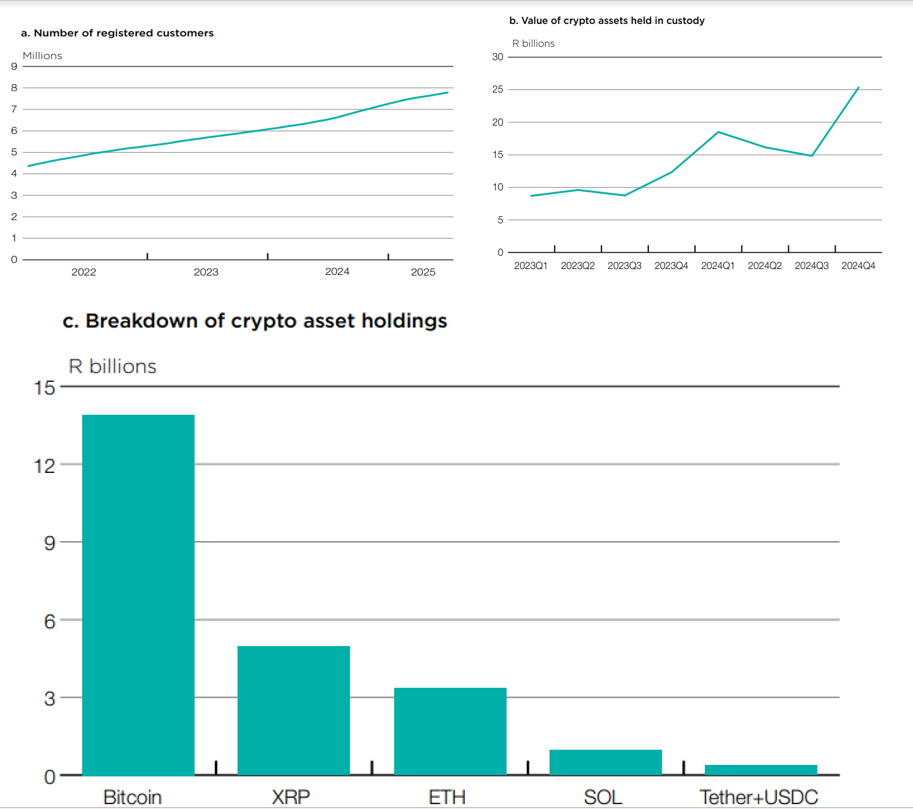
Task: Click the 'Value of crypto assets held in custody' title
Action: (x=607, y=20)
